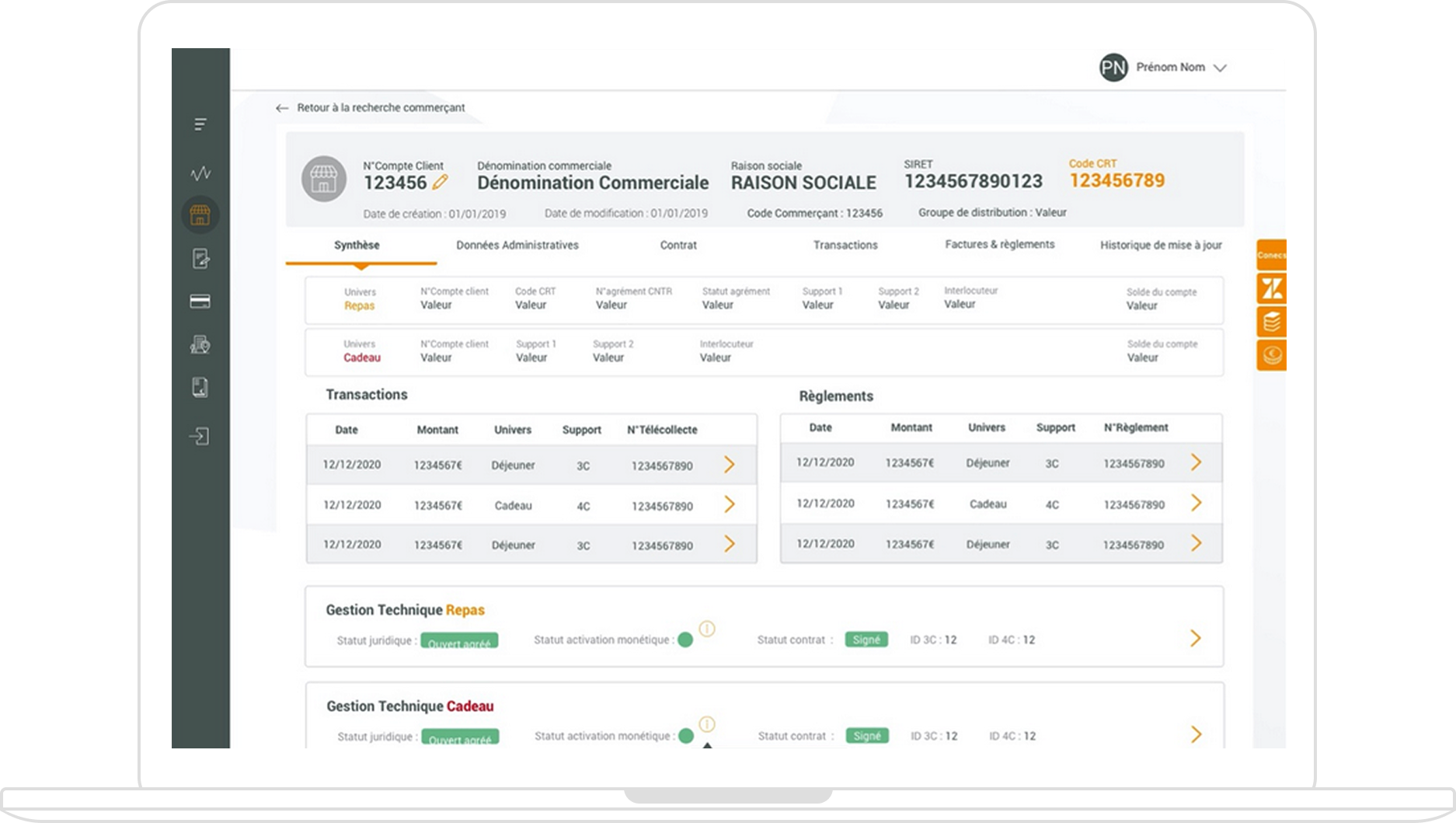
Task: Edit the N°Compte Client with pencil icon
Action: tap(441, 183)
